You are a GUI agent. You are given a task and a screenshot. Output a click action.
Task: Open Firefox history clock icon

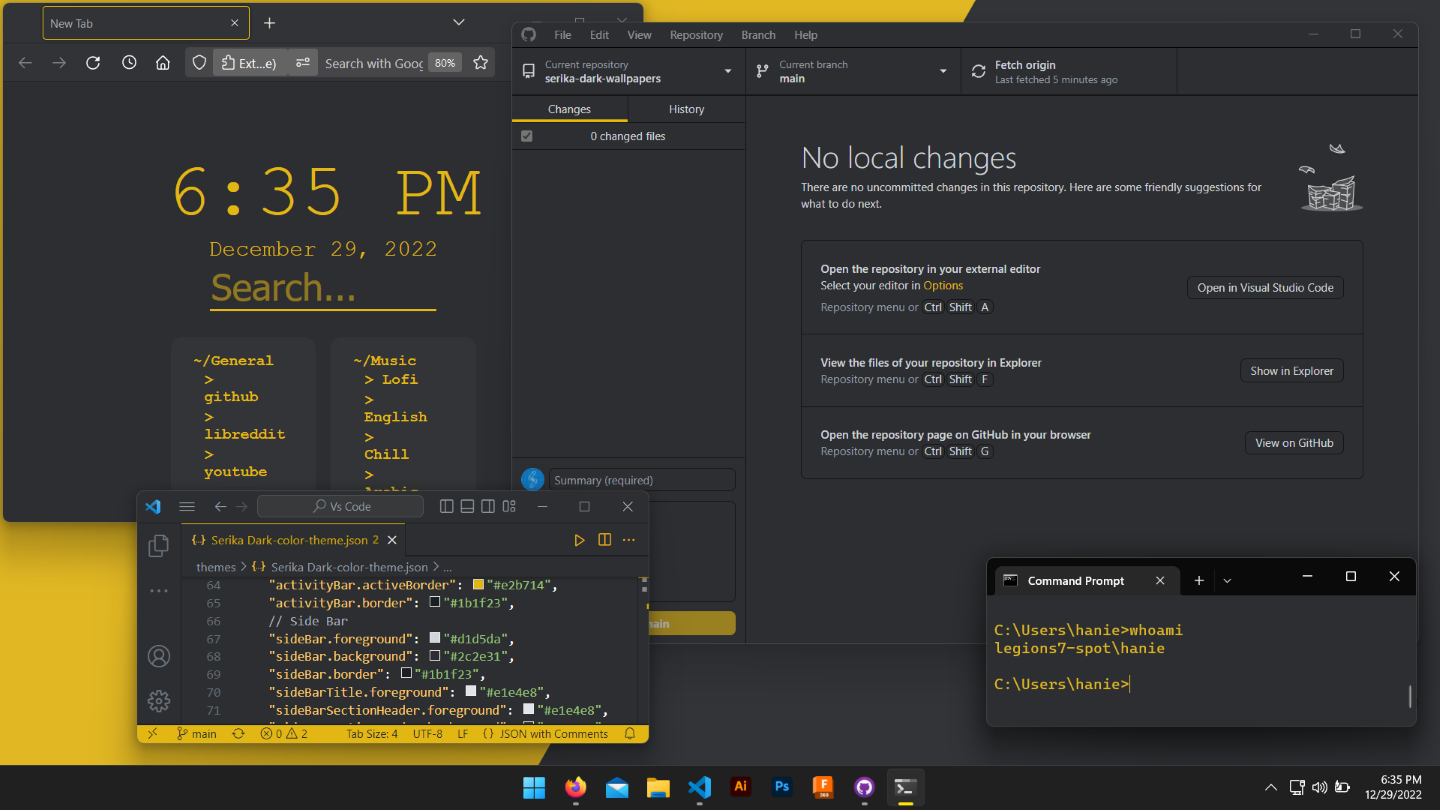pyautogui.click(x=129, y=63)
